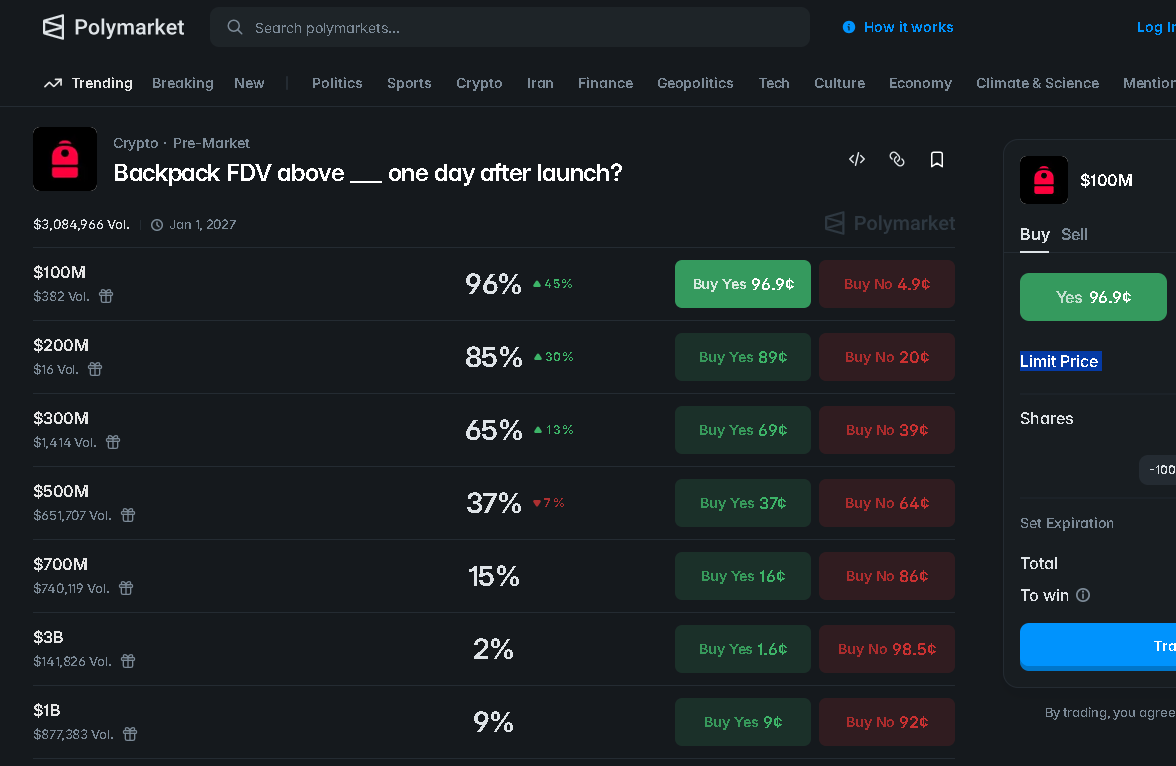1176x766 pixels.
Task: Open the New tab
Action: [x=249, y=83]
